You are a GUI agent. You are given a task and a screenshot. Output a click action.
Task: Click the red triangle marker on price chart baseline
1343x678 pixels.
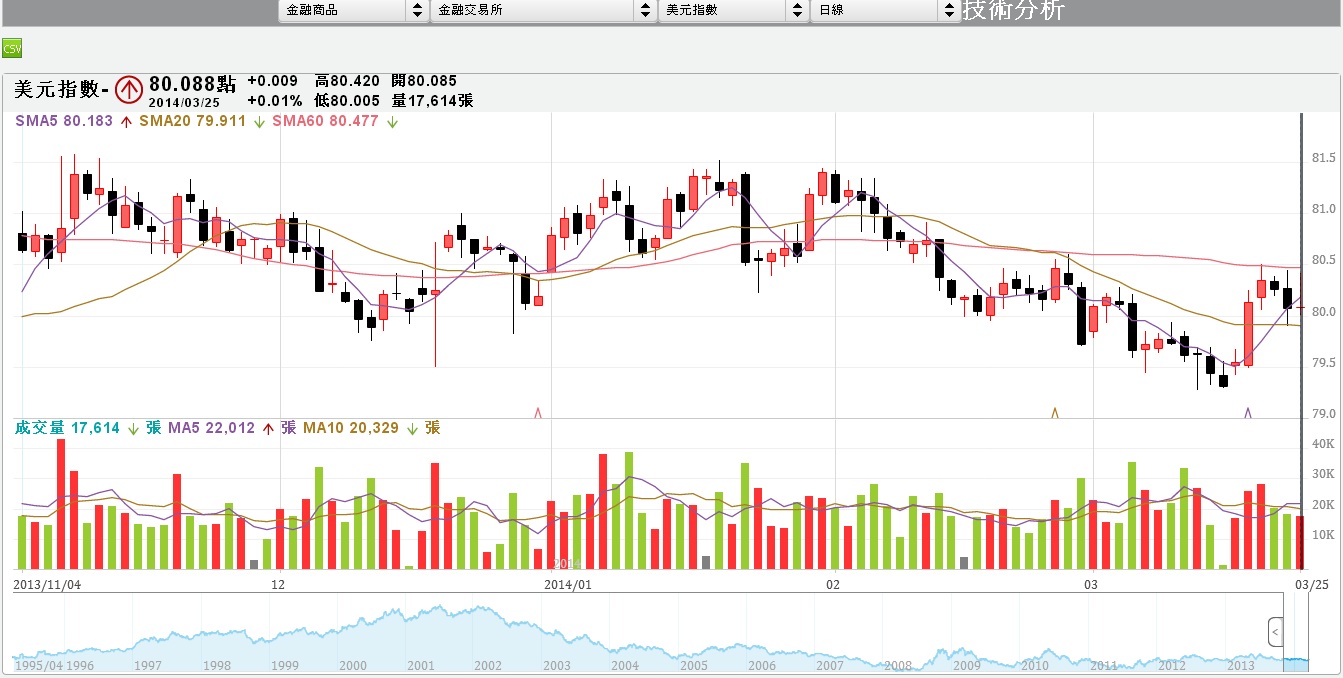(x=539, y=412)
